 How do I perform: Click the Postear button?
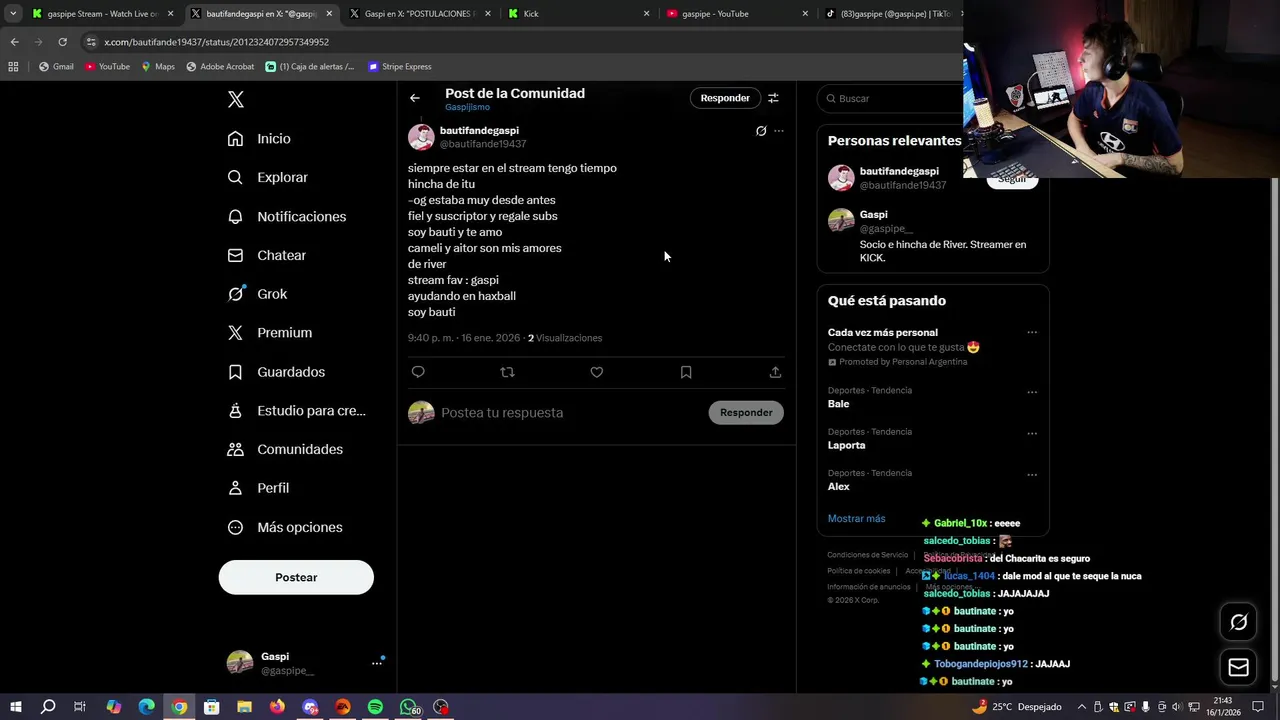(x=296, y=577)
